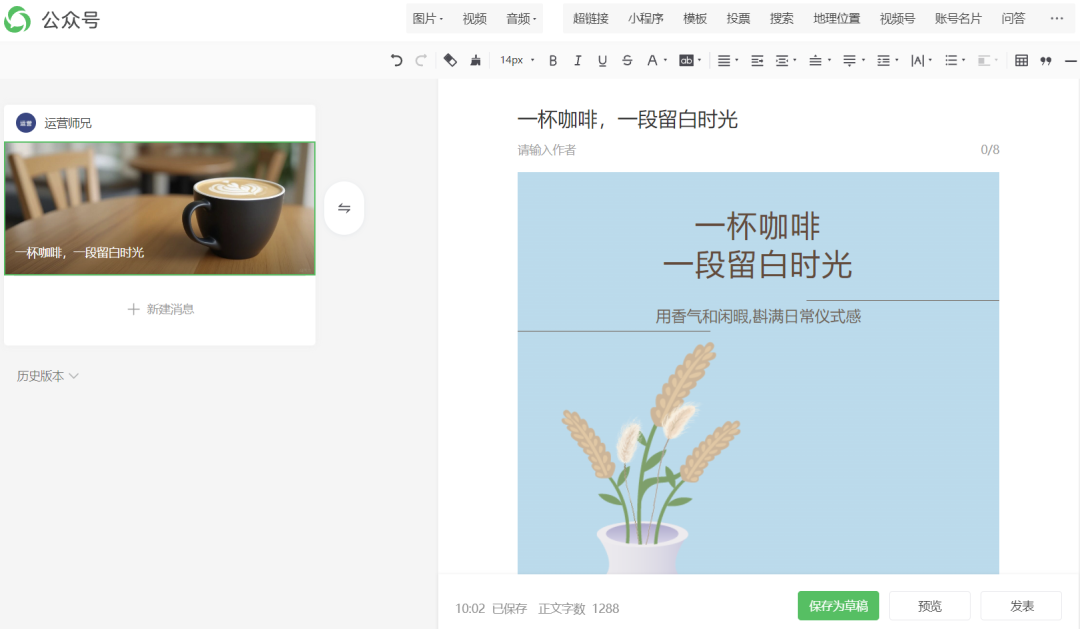Toggle bold formatting
The width and height of the screenshot is (1080, 629).
pyautogui.click(x=553, y=60)
